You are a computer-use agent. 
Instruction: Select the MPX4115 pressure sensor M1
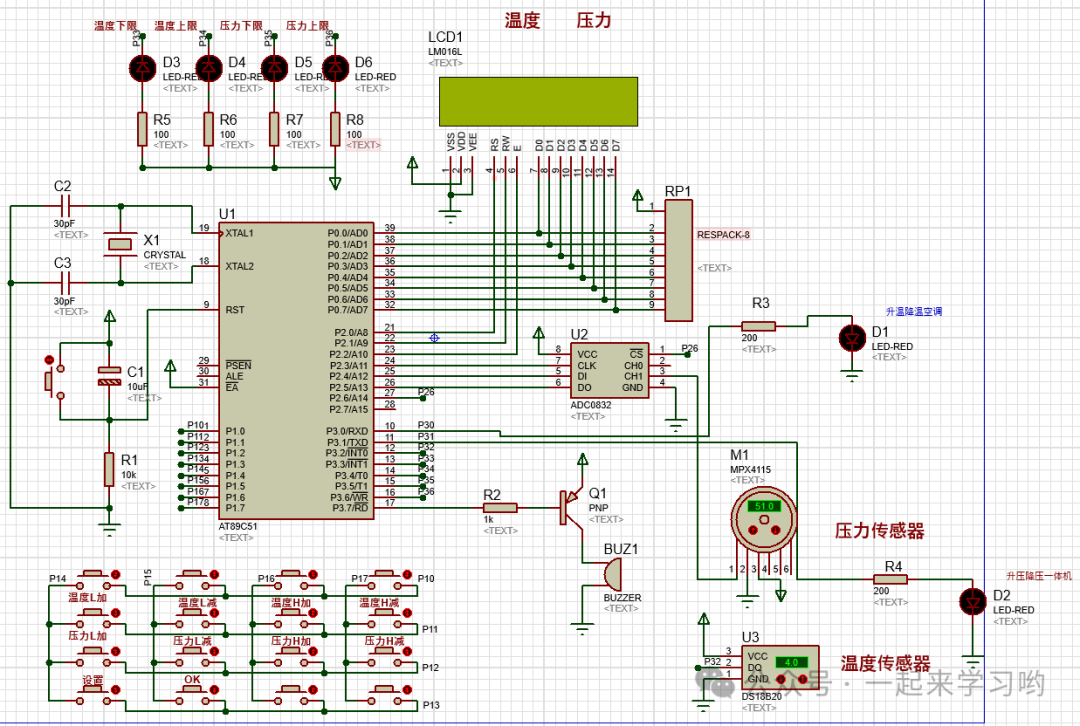pyautogui.click(x=764, y=520)
